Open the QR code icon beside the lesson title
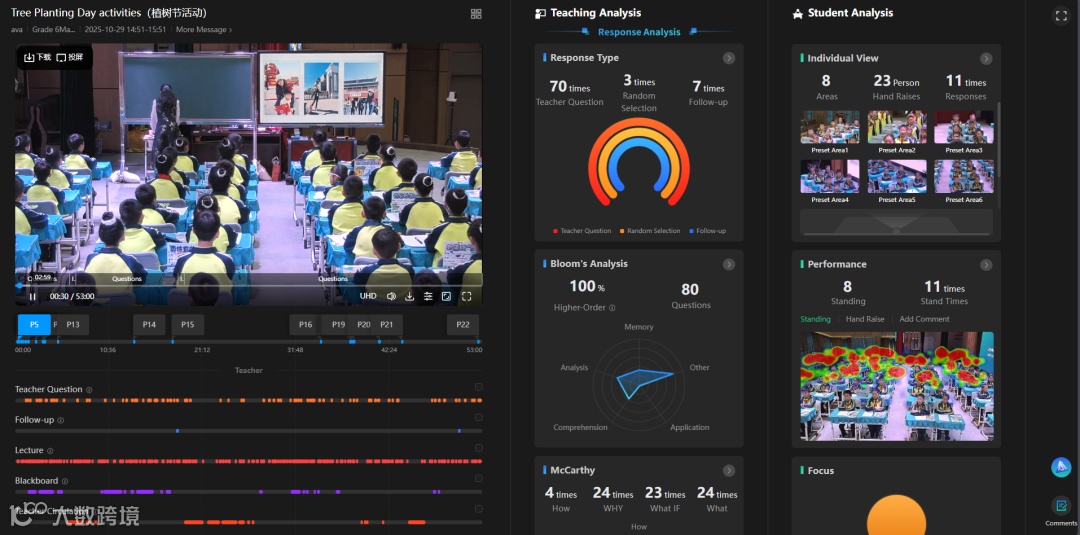This screenshot has height=535, width=1080. pyautogui.click(x=476, y=14)
